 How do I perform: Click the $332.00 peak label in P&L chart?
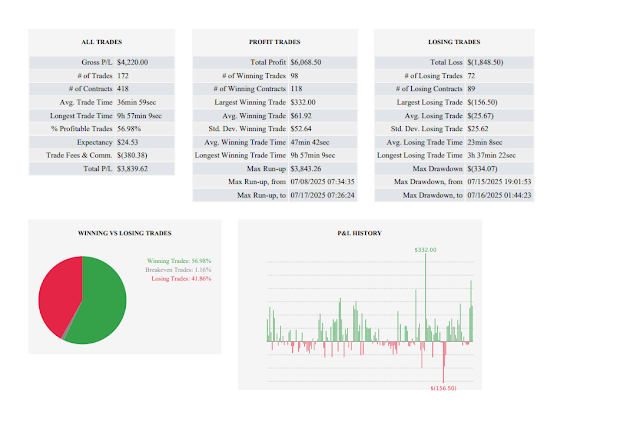point(425,250)
